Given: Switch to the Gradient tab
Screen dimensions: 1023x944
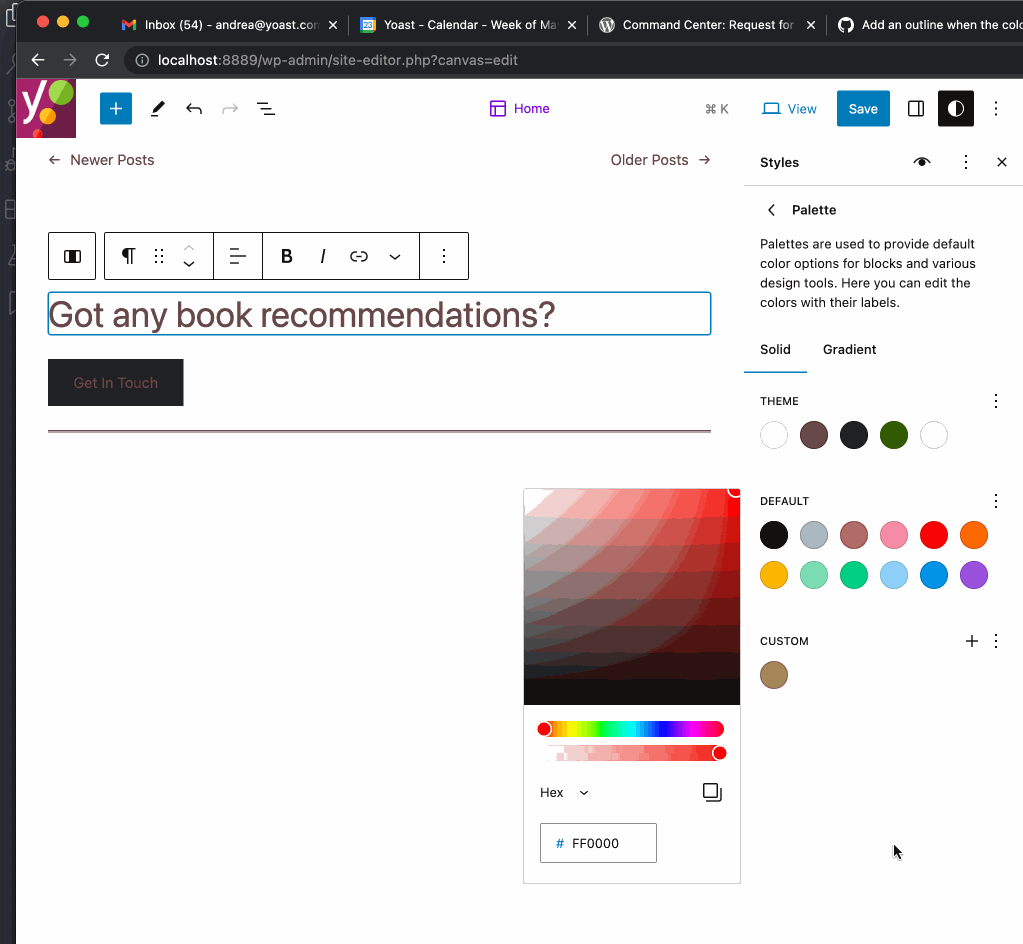Looking at the screenshot, I should tap(849, 349).
